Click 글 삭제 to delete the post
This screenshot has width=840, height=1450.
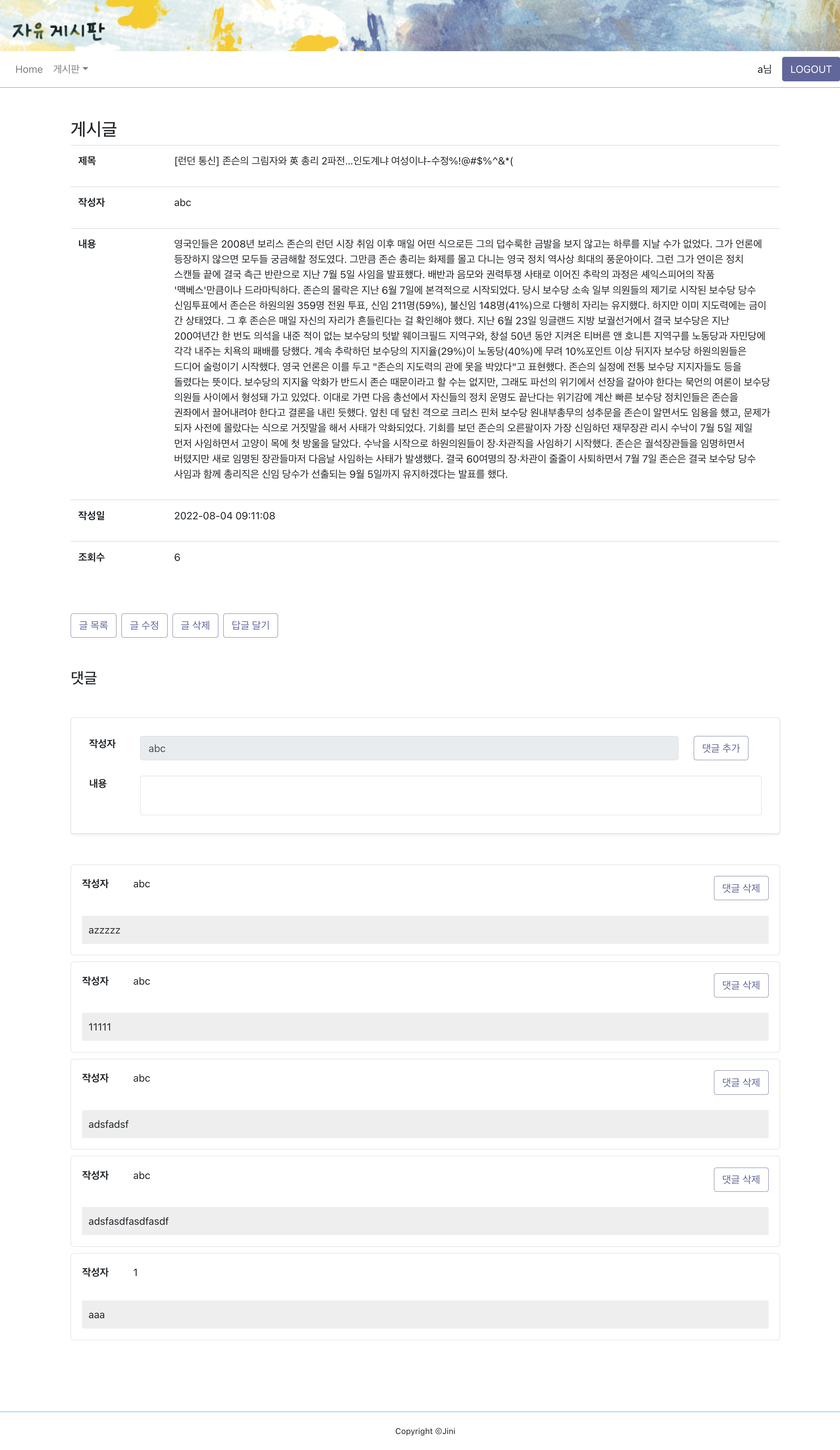pyautogui.click(x=196, y=626)
